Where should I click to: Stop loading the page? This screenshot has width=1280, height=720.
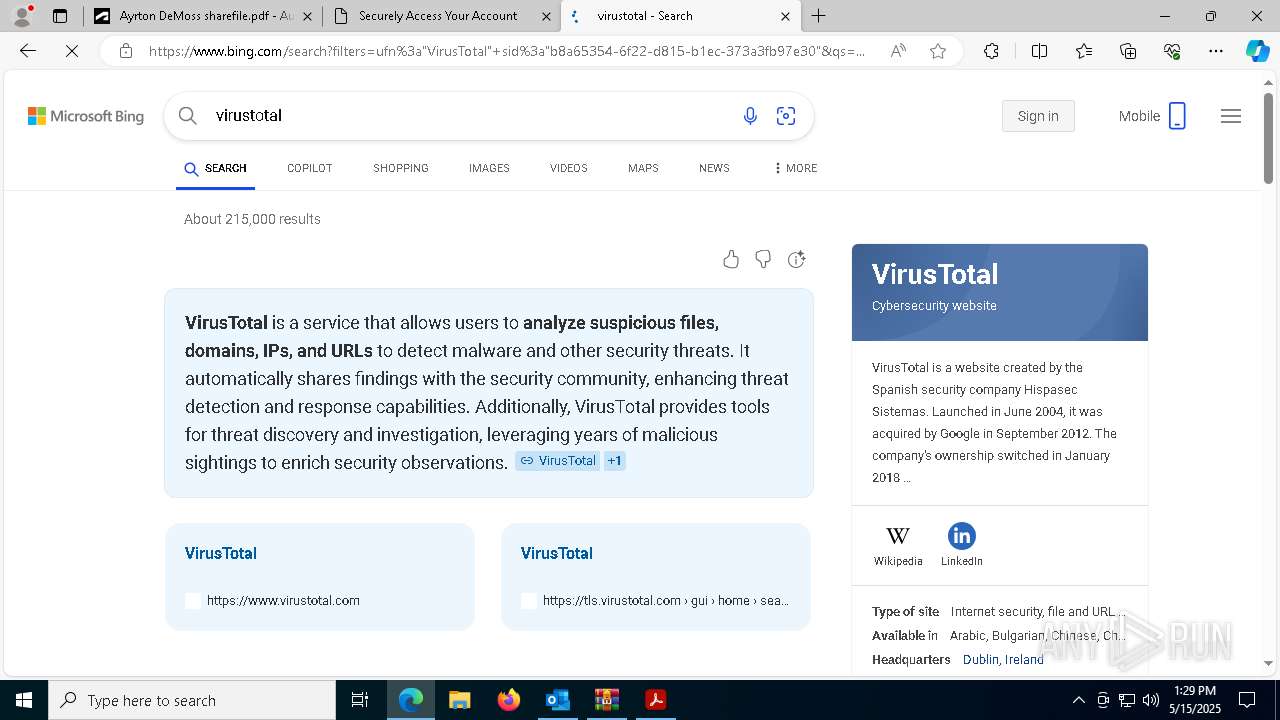tap(72, 51)
